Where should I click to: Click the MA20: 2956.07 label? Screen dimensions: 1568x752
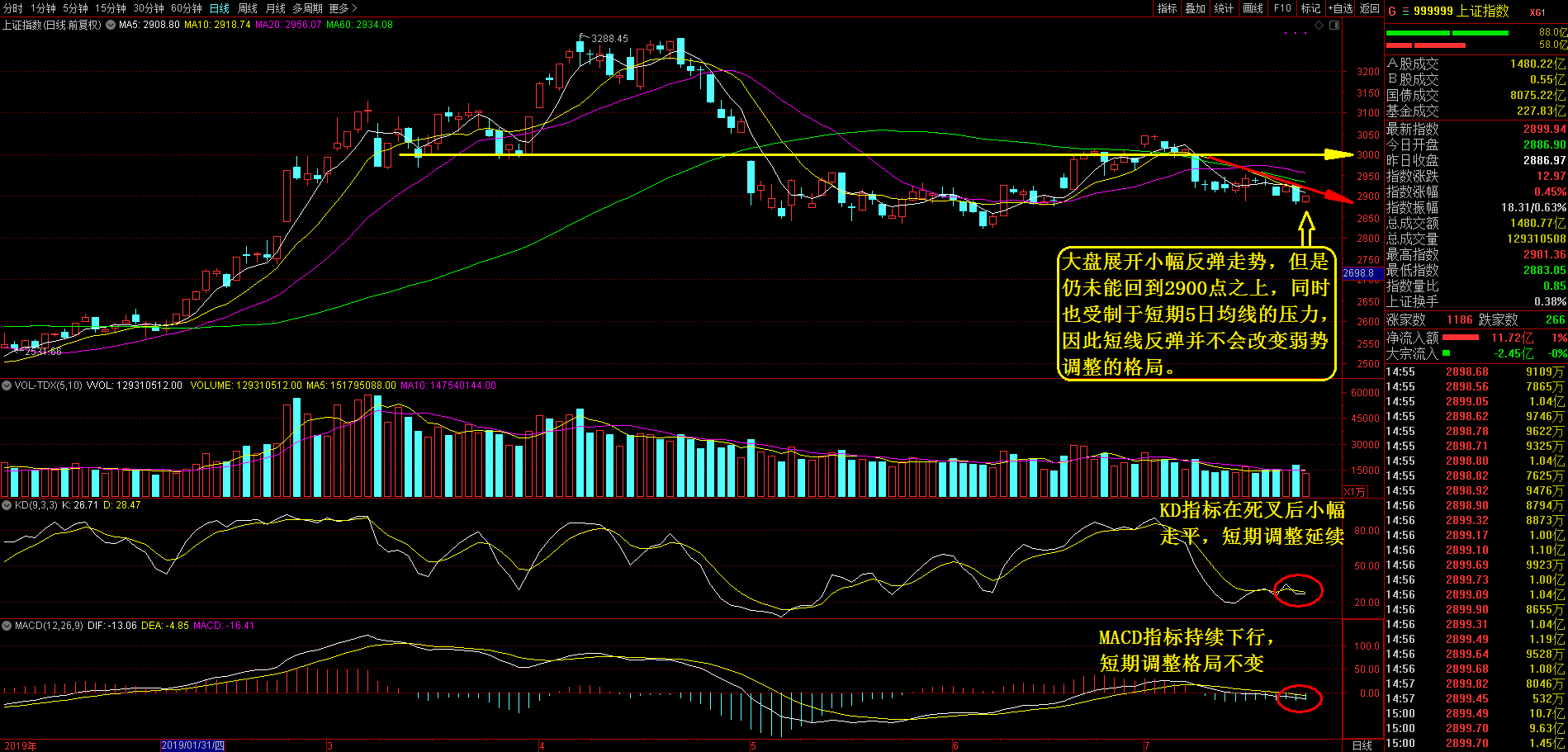click(x=288, y=25)
